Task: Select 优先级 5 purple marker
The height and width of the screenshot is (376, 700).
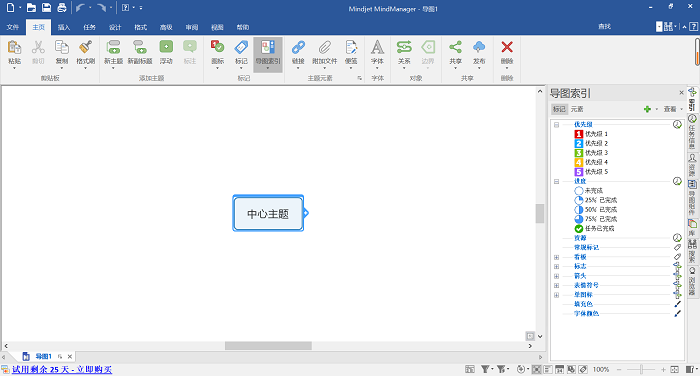Action: coord(579,171)
